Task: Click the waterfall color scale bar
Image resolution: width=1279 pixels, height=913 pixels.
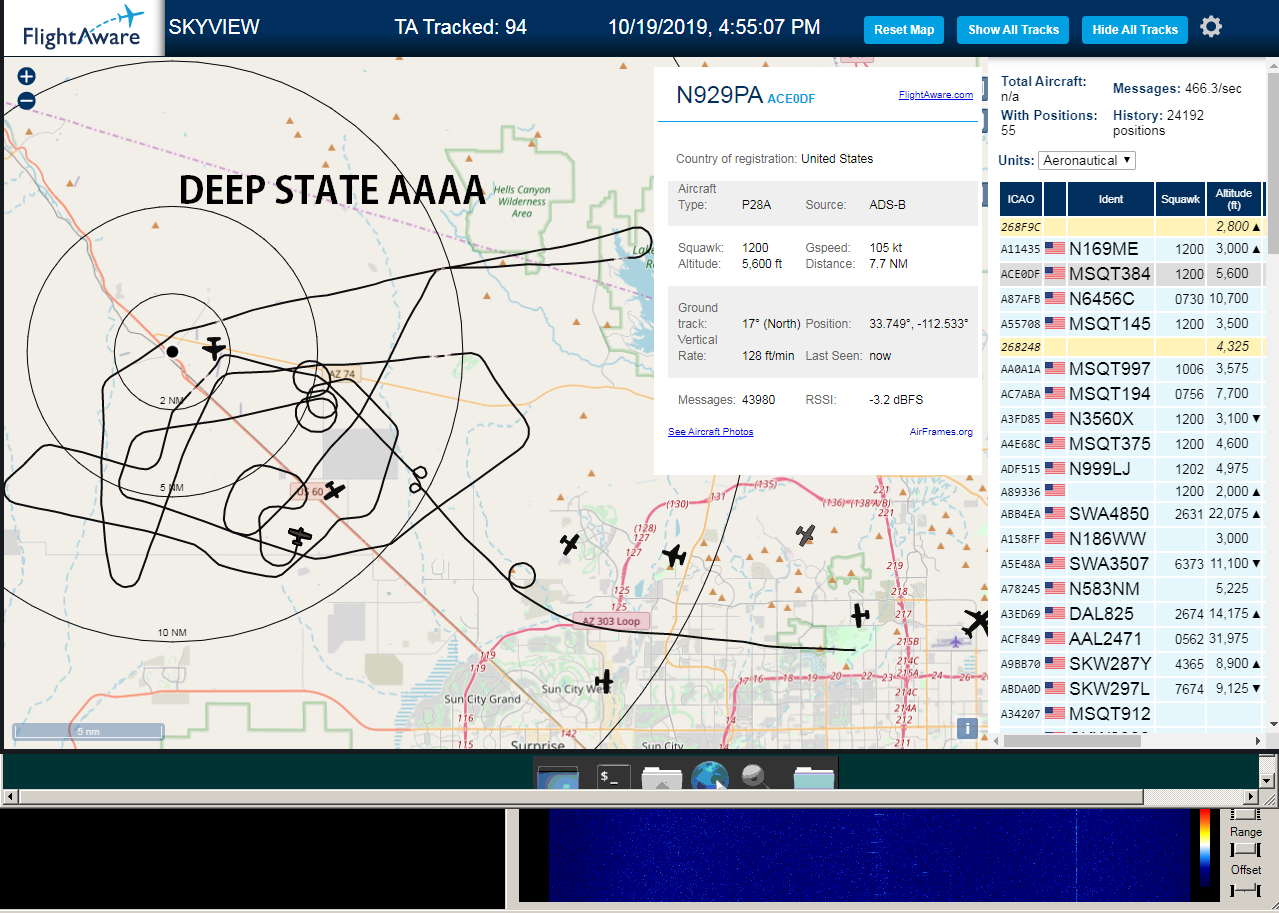Action: 1205,848
